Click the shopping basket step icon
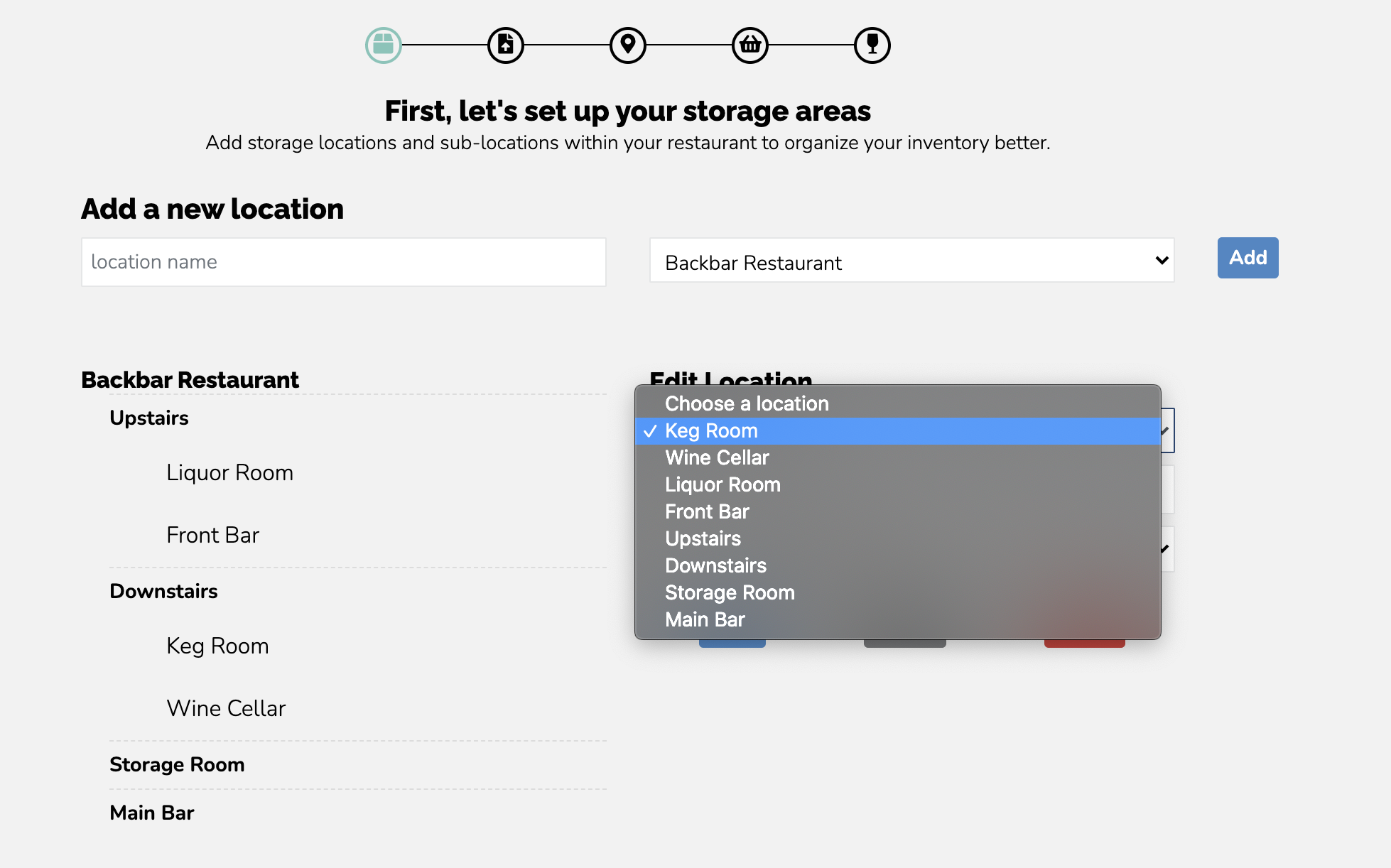This screenshot has height=868, width=1391. [x=750, y=45]
